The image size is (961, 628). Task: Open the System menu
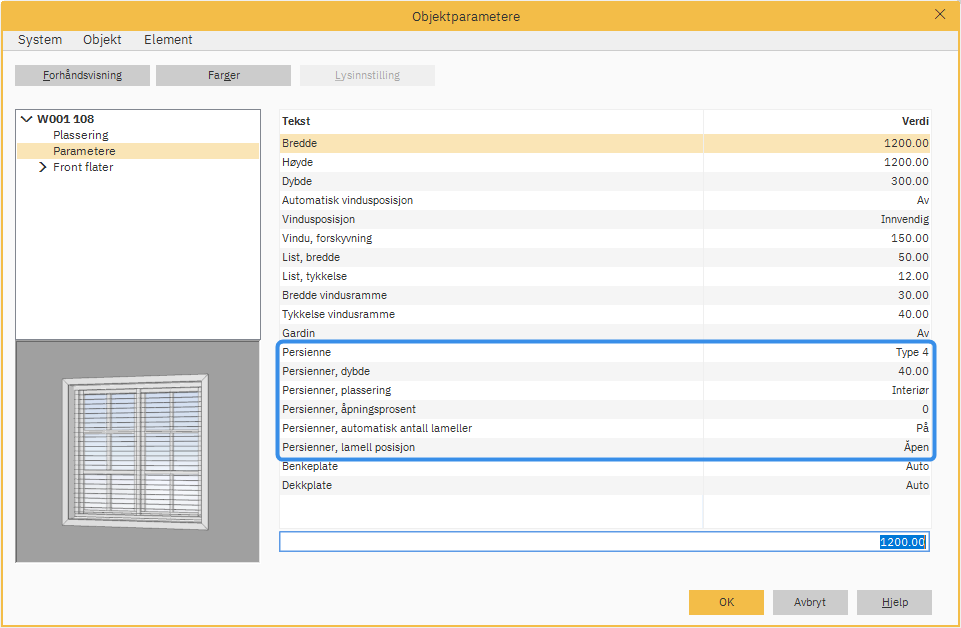40,40
